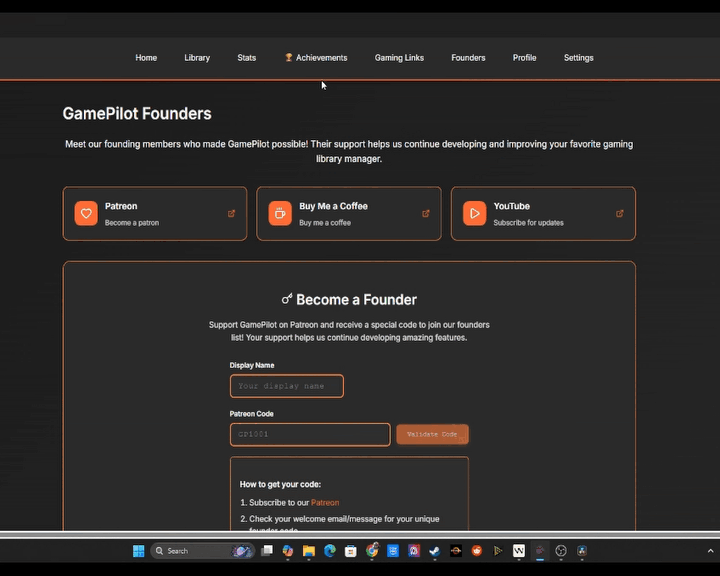
Task: Click the YouTube play icon
Action: point(474,213)
